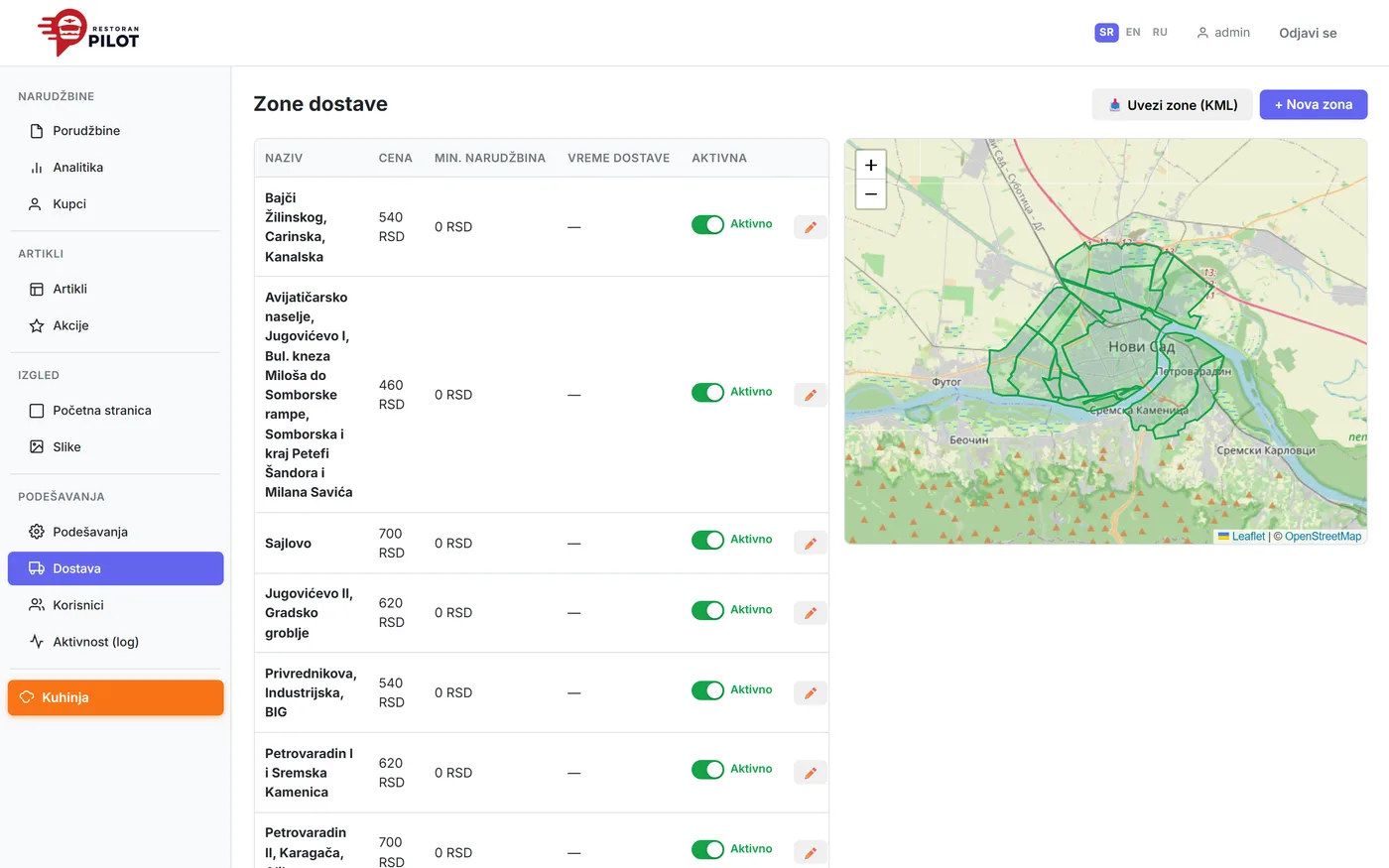
Task: Open the Kupci section
Action: (x=115, y=204)
